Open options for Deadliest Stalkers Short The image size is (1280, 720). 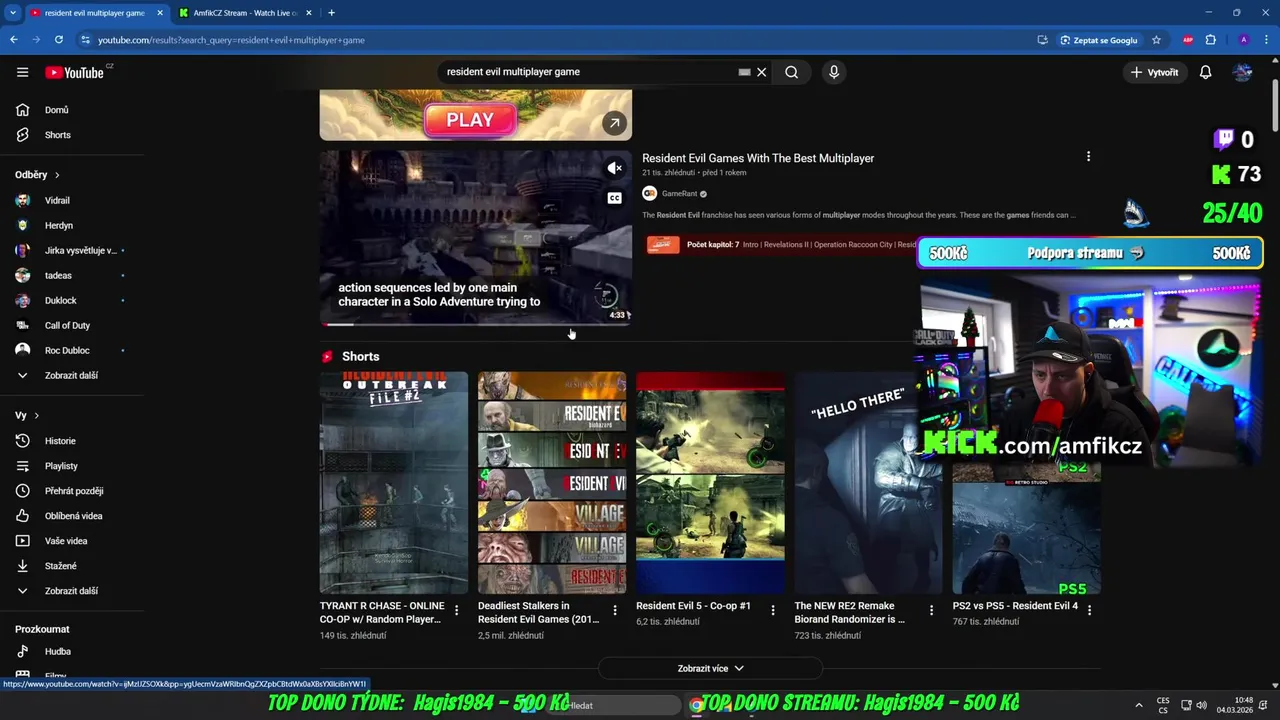[615, 610]
